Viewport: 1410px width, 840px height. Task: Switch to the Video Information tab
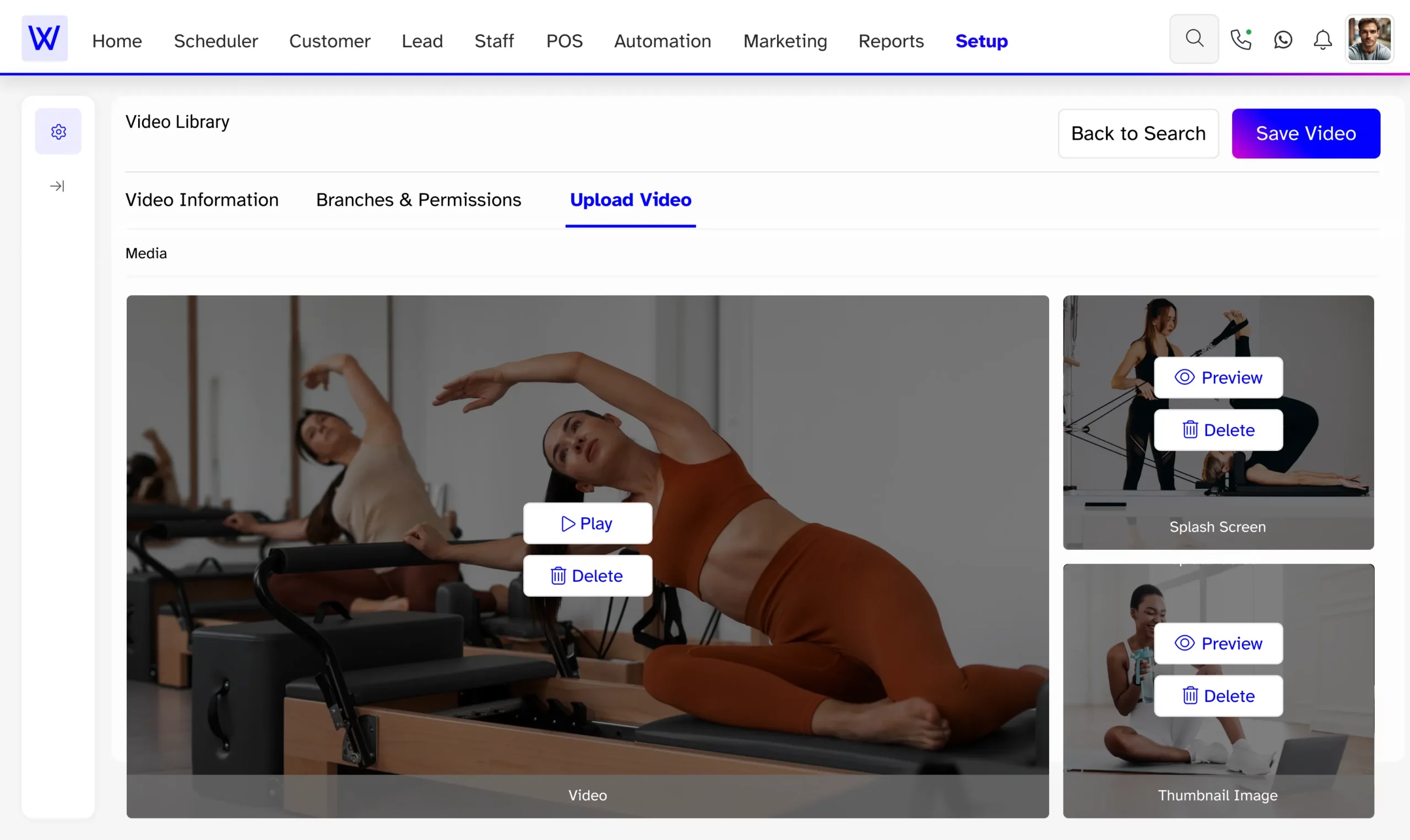pos(200,199)
